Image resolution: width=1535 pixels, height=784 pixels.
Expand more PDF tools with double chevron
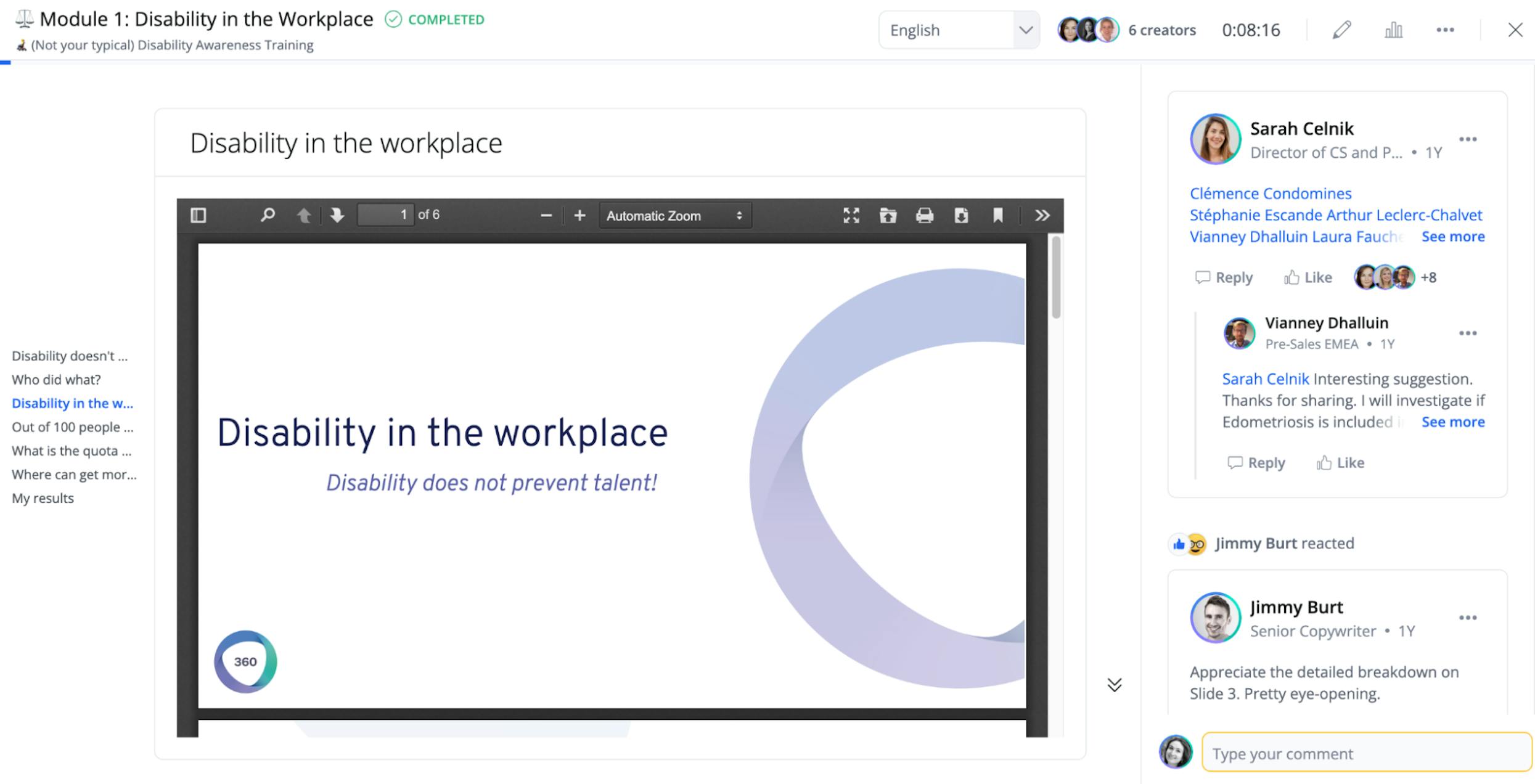[x=1042, y=215]
